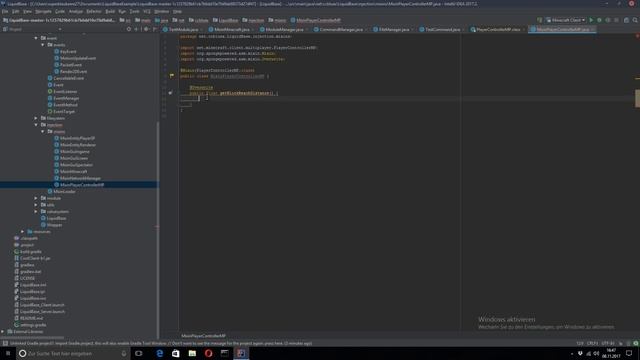640x360 pixels.
Task: Expand the valuesystem folder
Action: pyautogui.click(x=36, y=211)
